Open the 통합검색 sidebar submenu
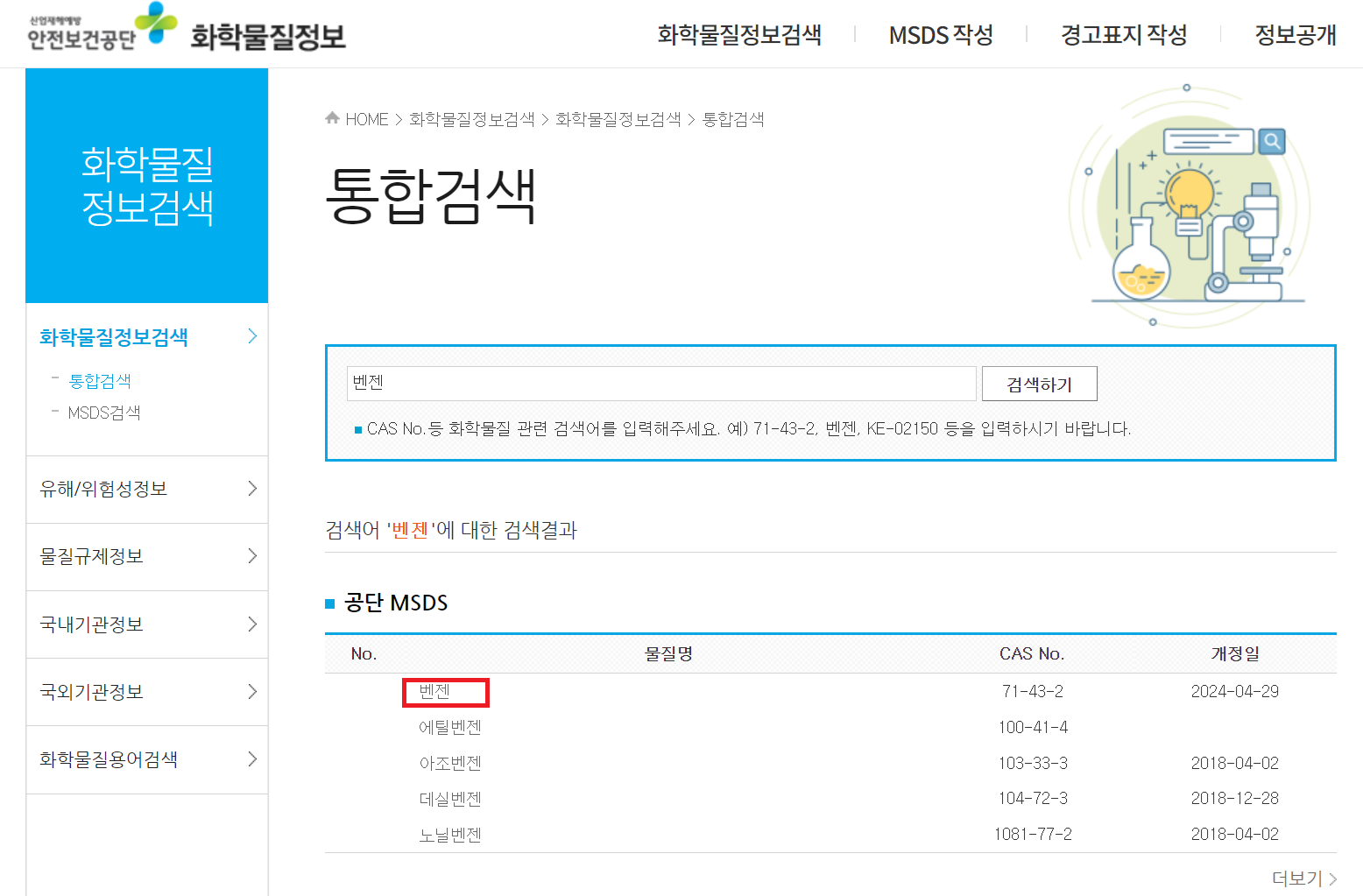 [100, 381]
